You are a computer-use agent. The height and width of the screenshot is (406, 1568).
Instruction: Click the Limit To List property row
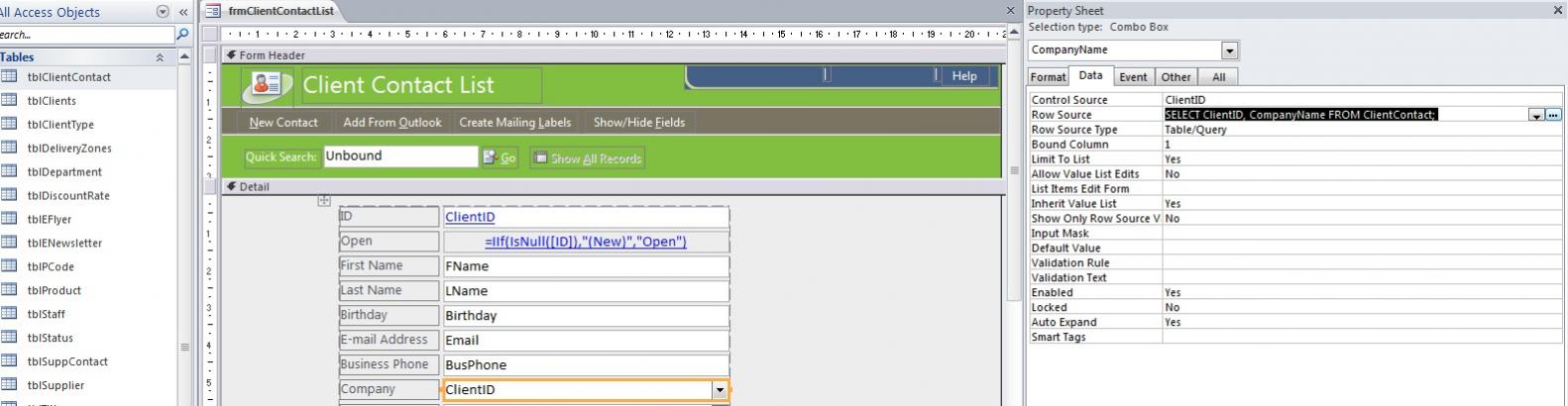pos(1295,159)
